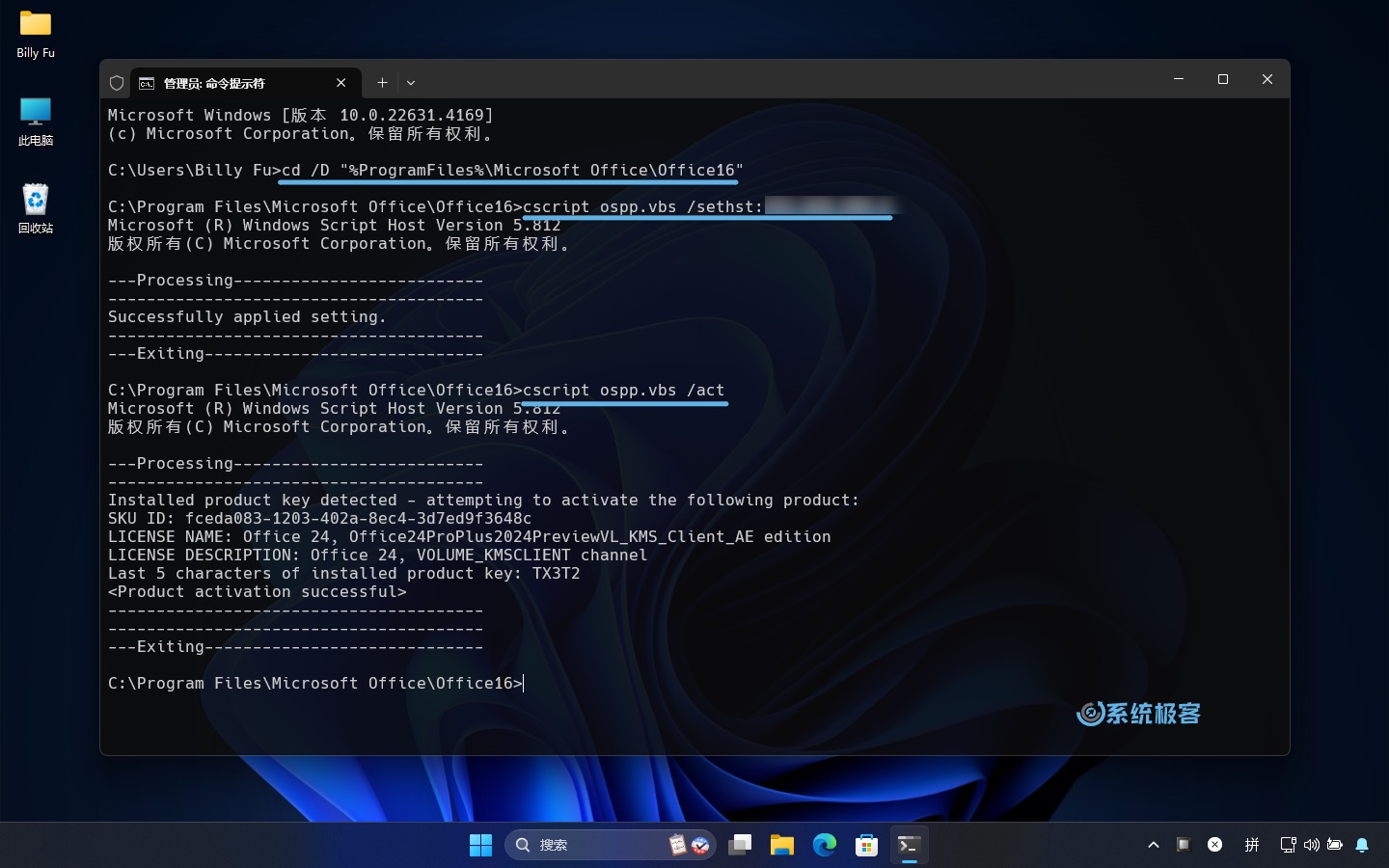Select the 此电脑 desktop icon
Screen dimensions: 1389x868
pyautogui.click(x=36, y=122)
